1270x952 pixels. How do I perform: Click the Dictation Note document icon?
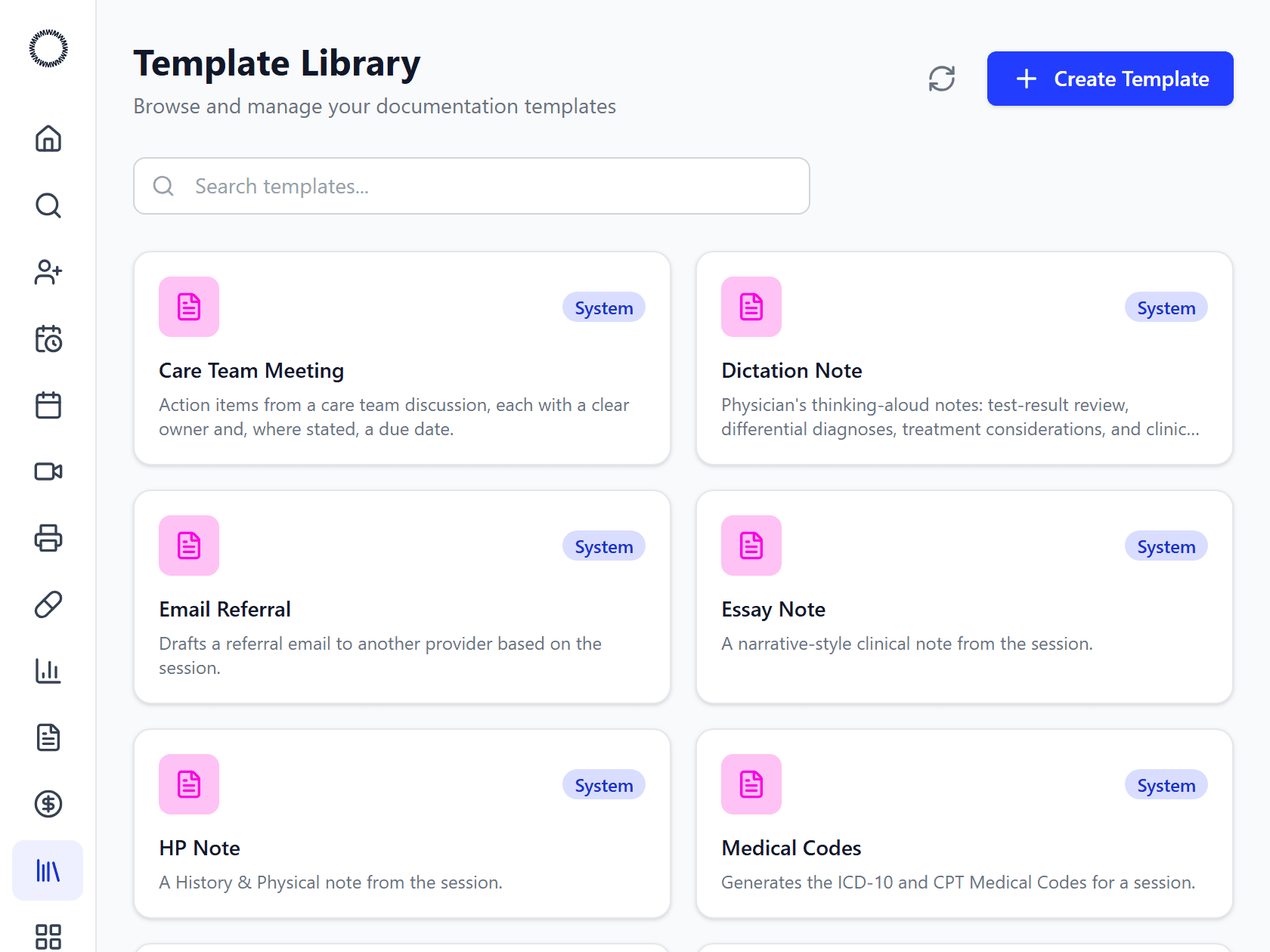[x=751, y=307]
